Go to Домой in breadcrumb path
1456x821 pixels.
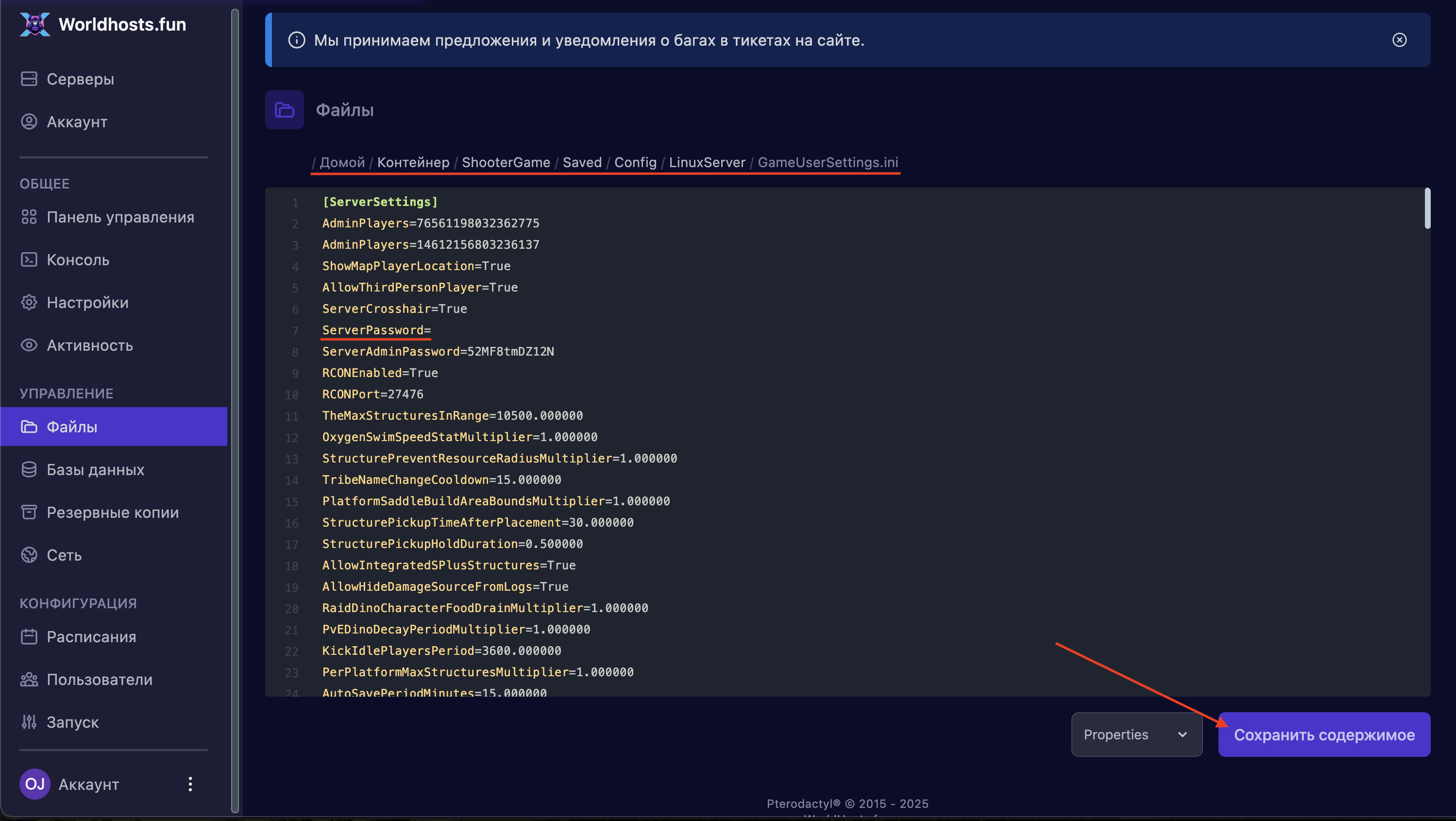point(342,162)
